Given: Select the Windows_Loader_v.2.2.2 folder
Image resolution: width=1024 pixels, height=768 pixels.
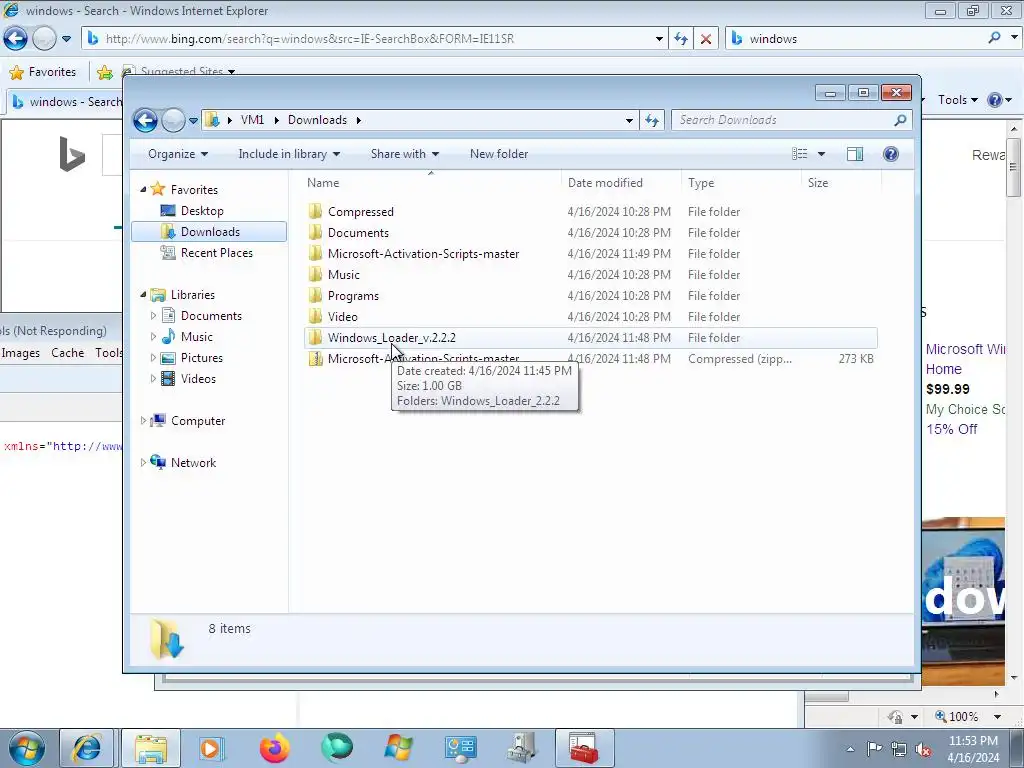Looking at the screenshot, I should [391, 338].
